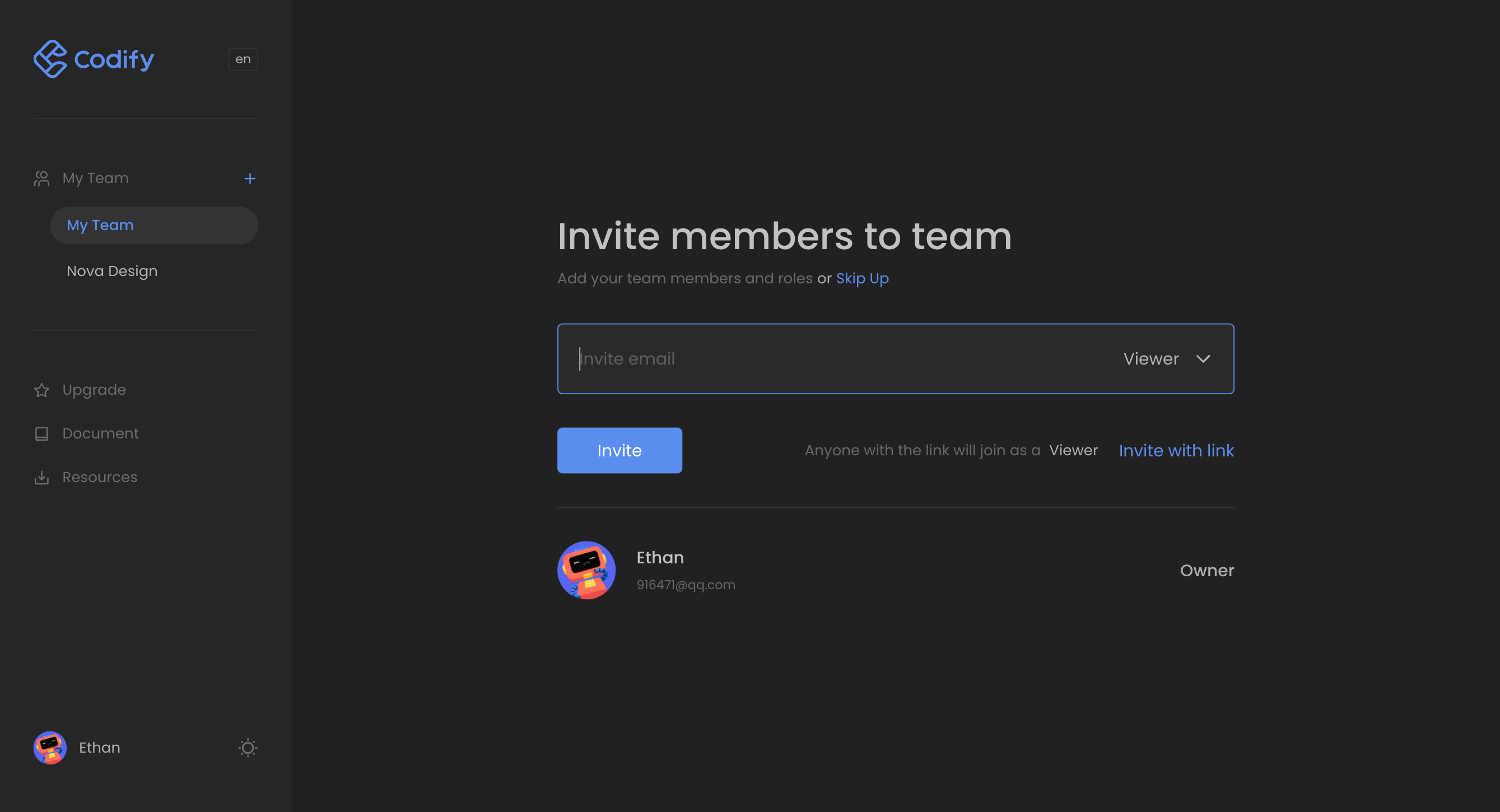Screen dimensions: 1500x812
Task: Open the 'en' language selector
Action: 243,59
